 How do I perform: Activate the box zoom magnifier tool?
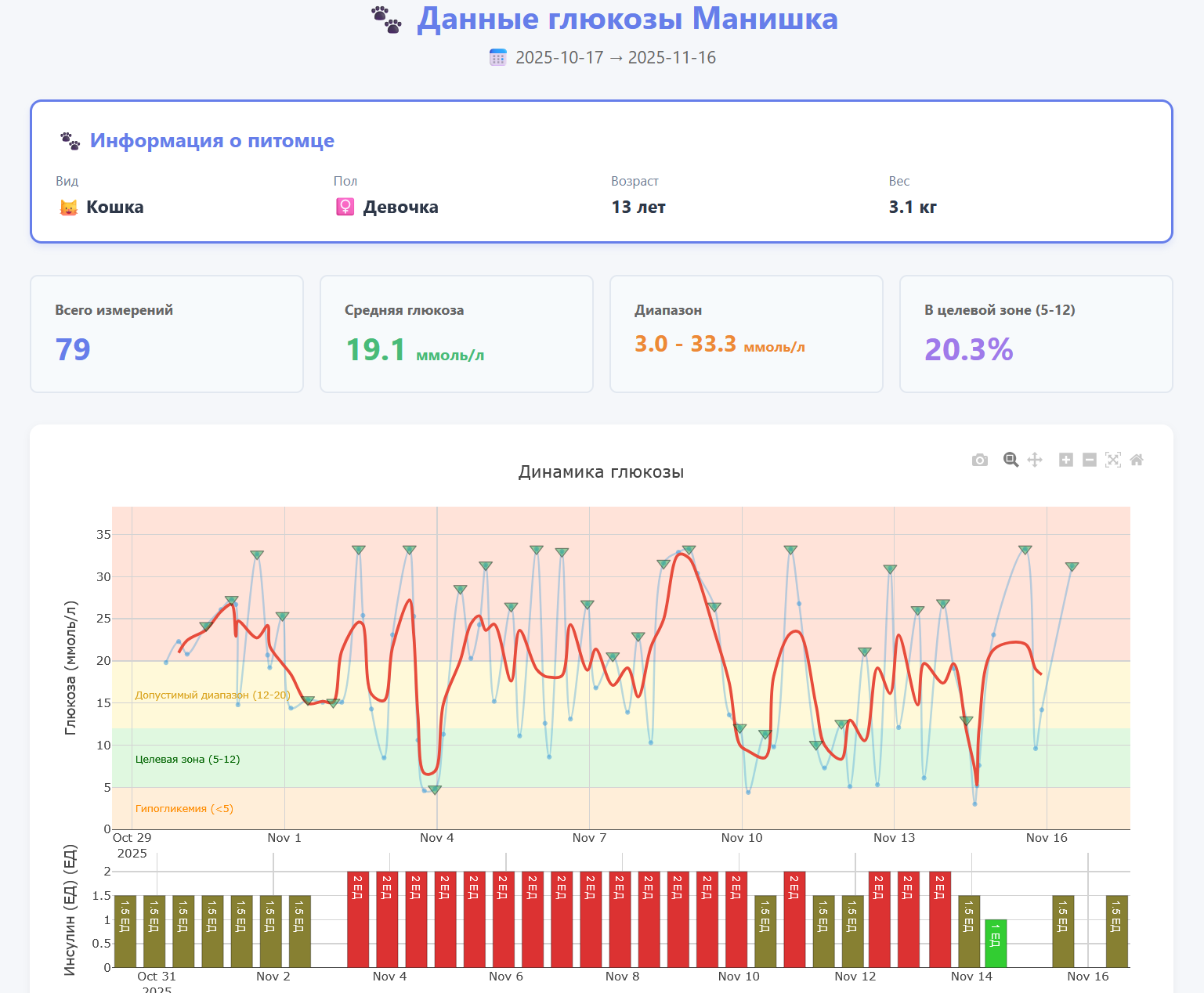point(1011,460)
